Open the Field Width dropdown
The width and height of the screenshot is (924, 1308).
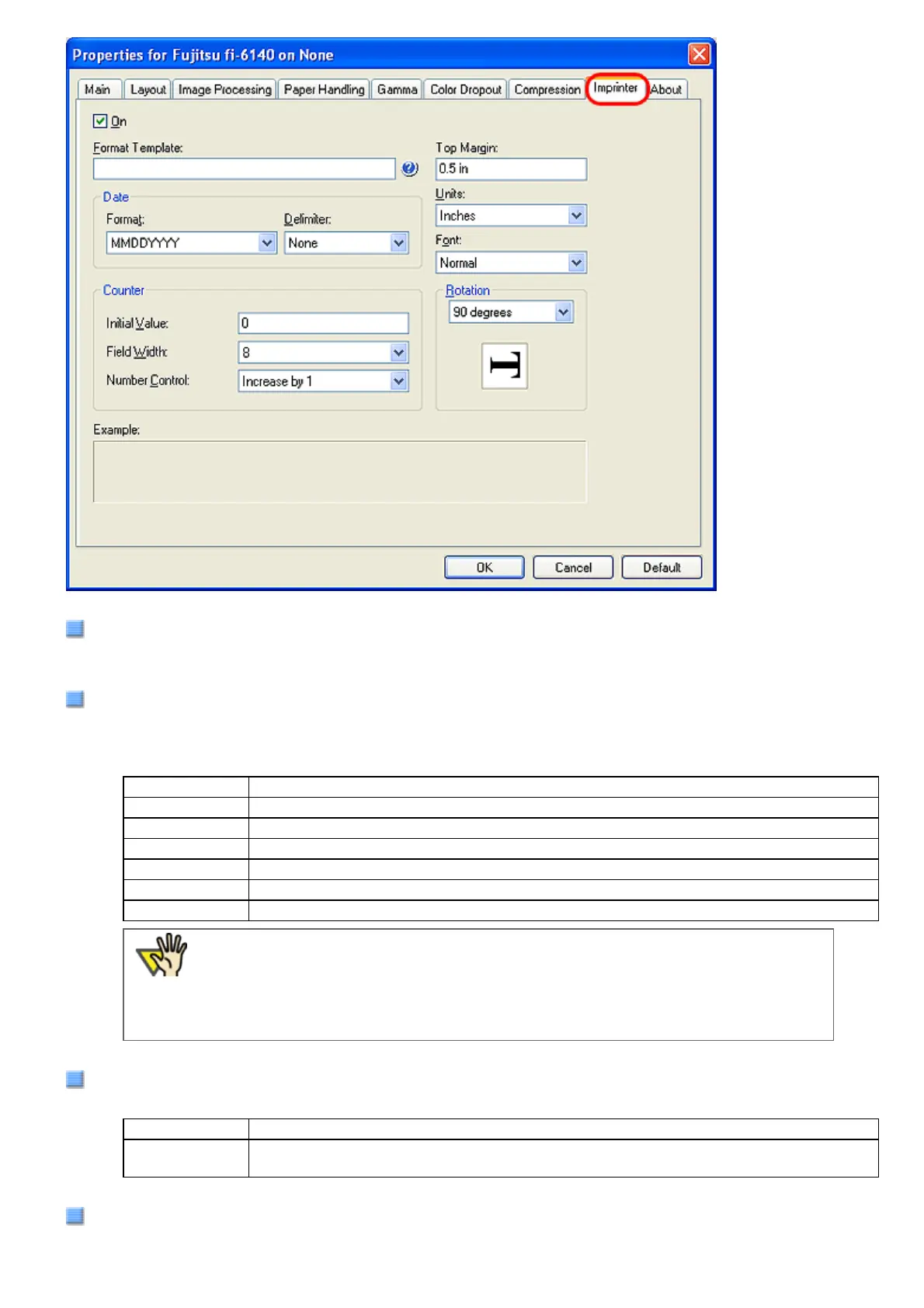323,353
